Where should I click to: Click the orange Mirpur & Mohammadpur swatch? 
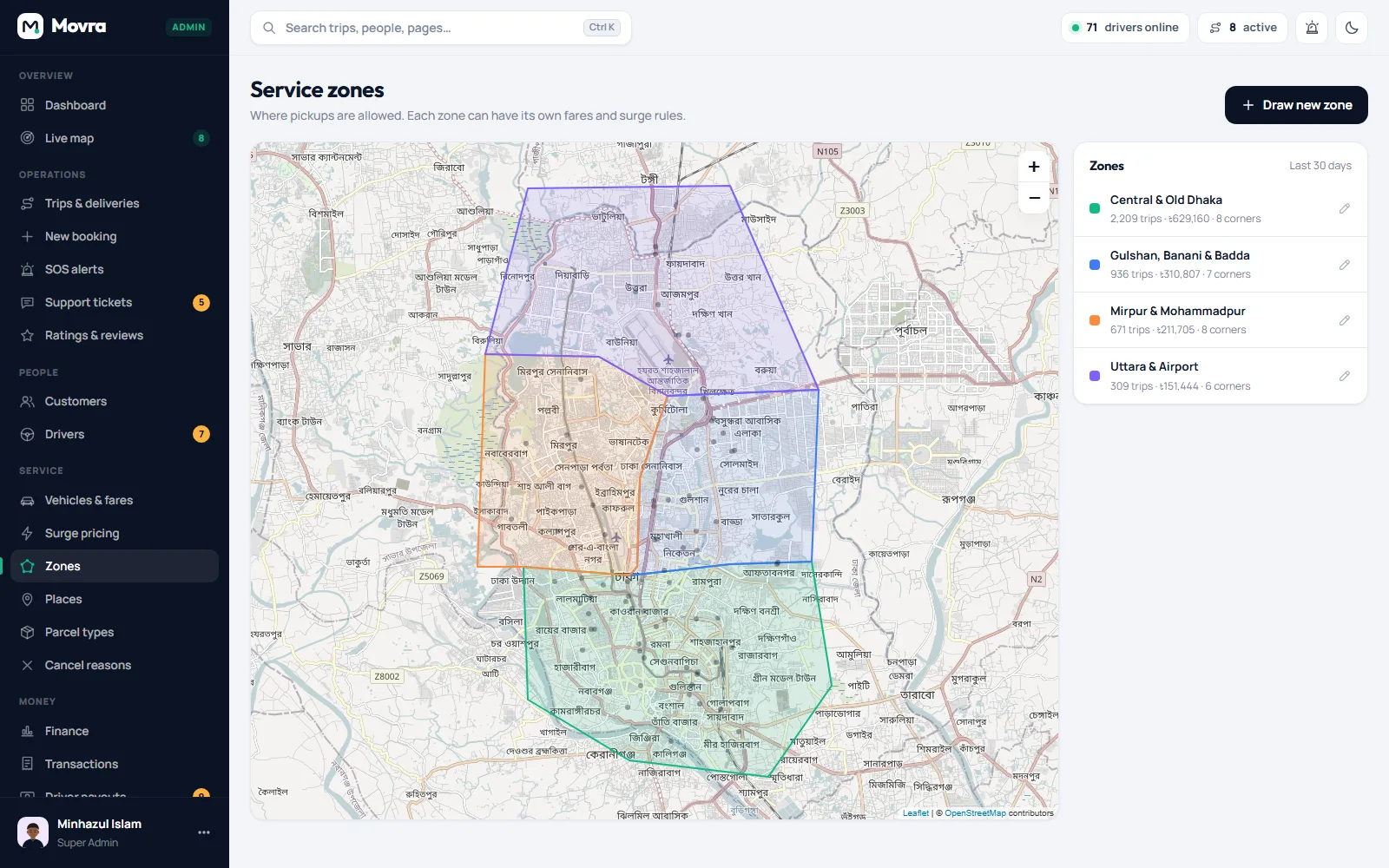(1095, 320)
